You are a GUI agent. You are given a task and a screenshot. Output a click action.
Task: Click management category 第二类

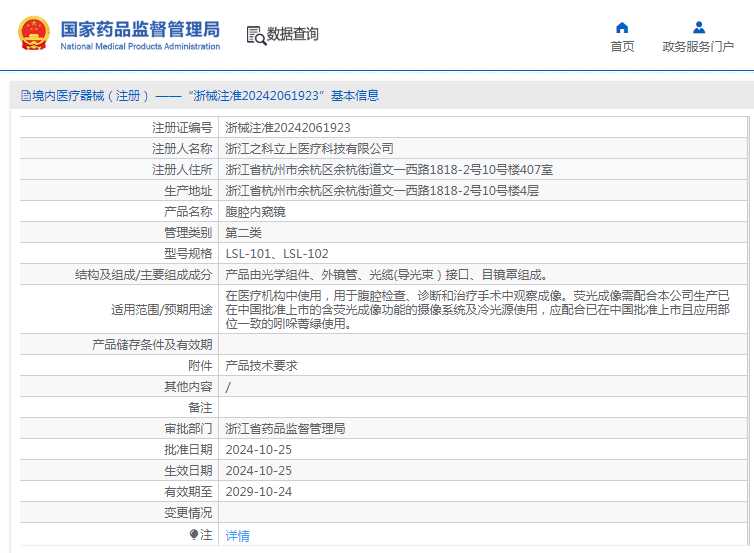pyautogui.click(x=243, y=233)
